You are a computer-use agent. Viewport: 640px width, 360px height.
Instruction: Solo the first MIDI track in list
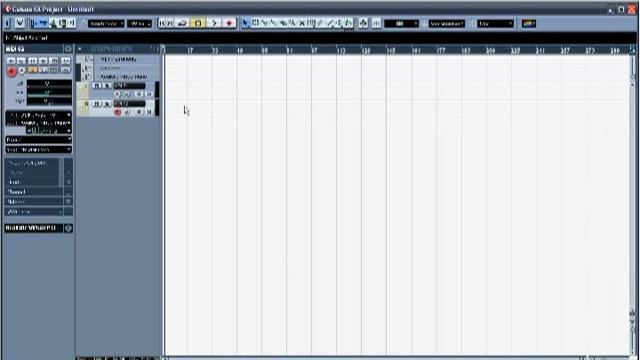(107, 86)
